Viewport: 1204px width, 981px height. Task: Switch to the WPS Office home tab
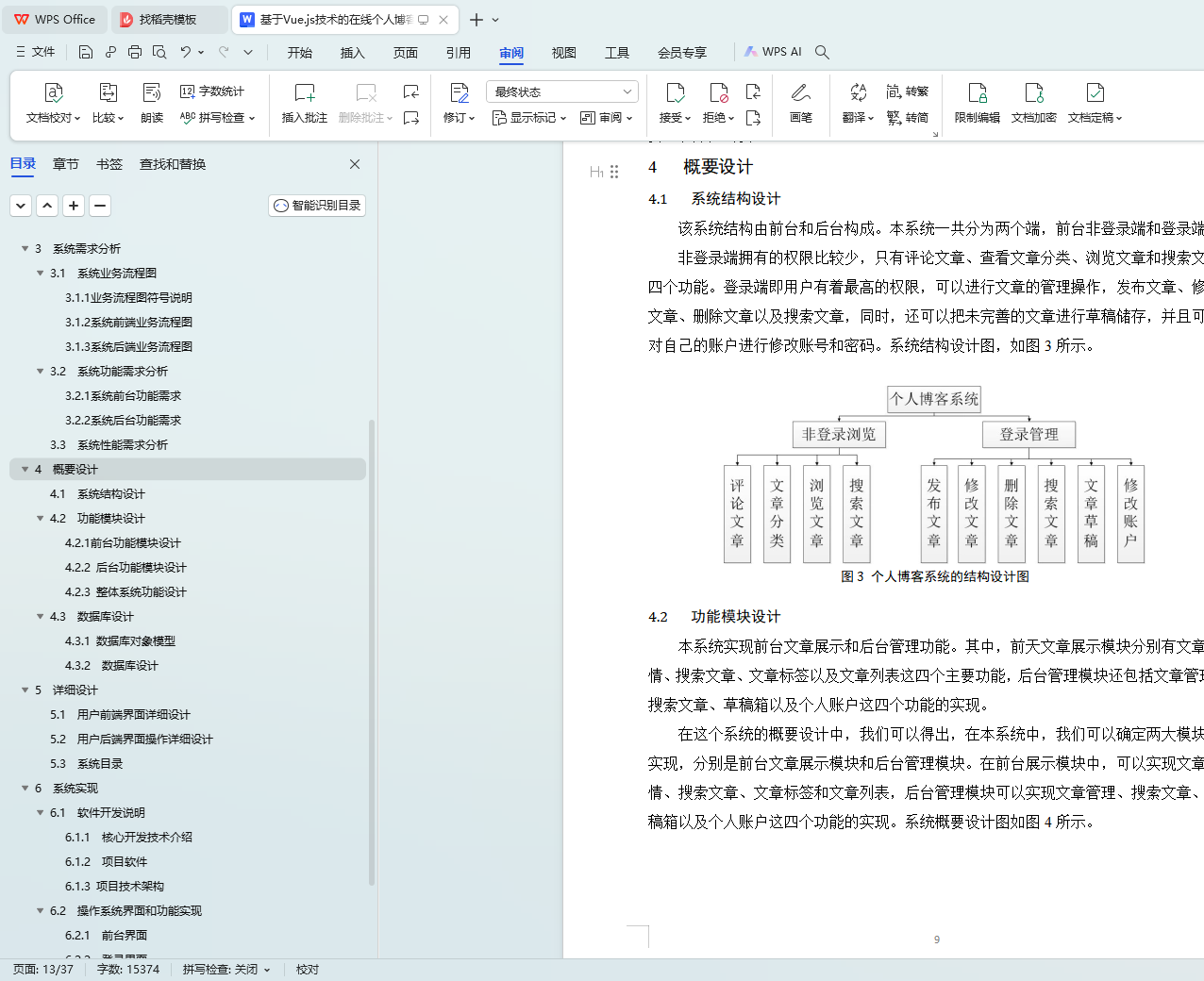click(55, 19)
